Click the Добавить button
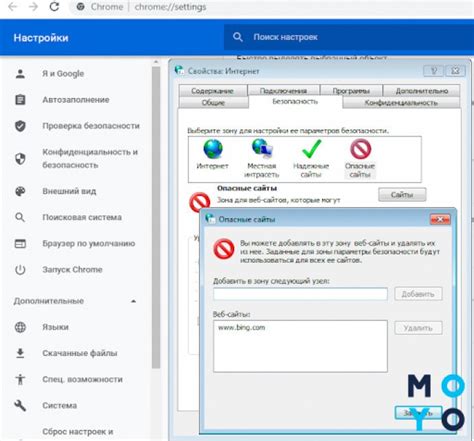Screen dimensions: 474x441 pyautogui.click(x=418, y=294)
